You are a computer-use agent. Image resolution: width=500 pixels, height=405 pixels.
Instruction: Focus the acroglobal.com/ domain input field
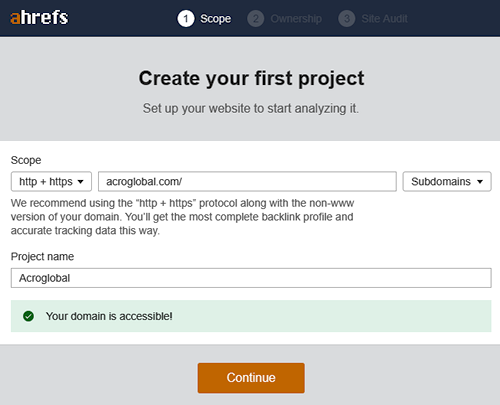[247, 181]
